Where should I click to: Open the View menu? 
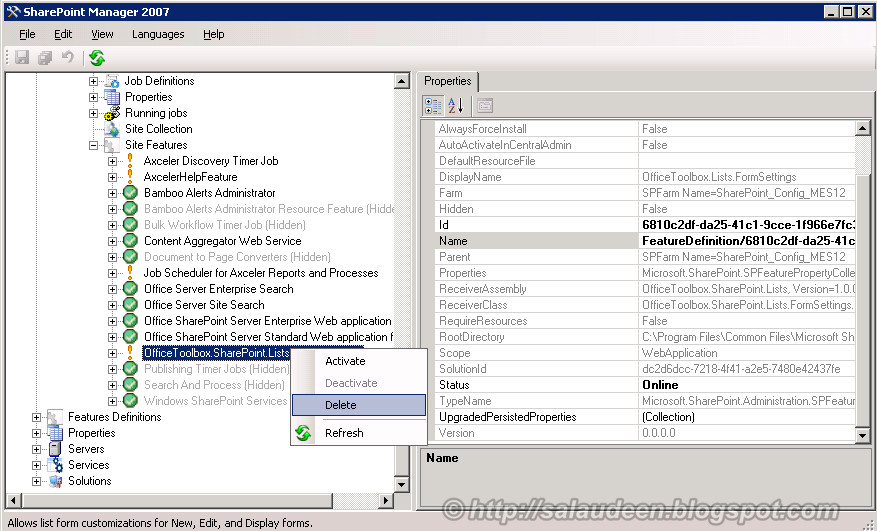click(x=102, y=34)
